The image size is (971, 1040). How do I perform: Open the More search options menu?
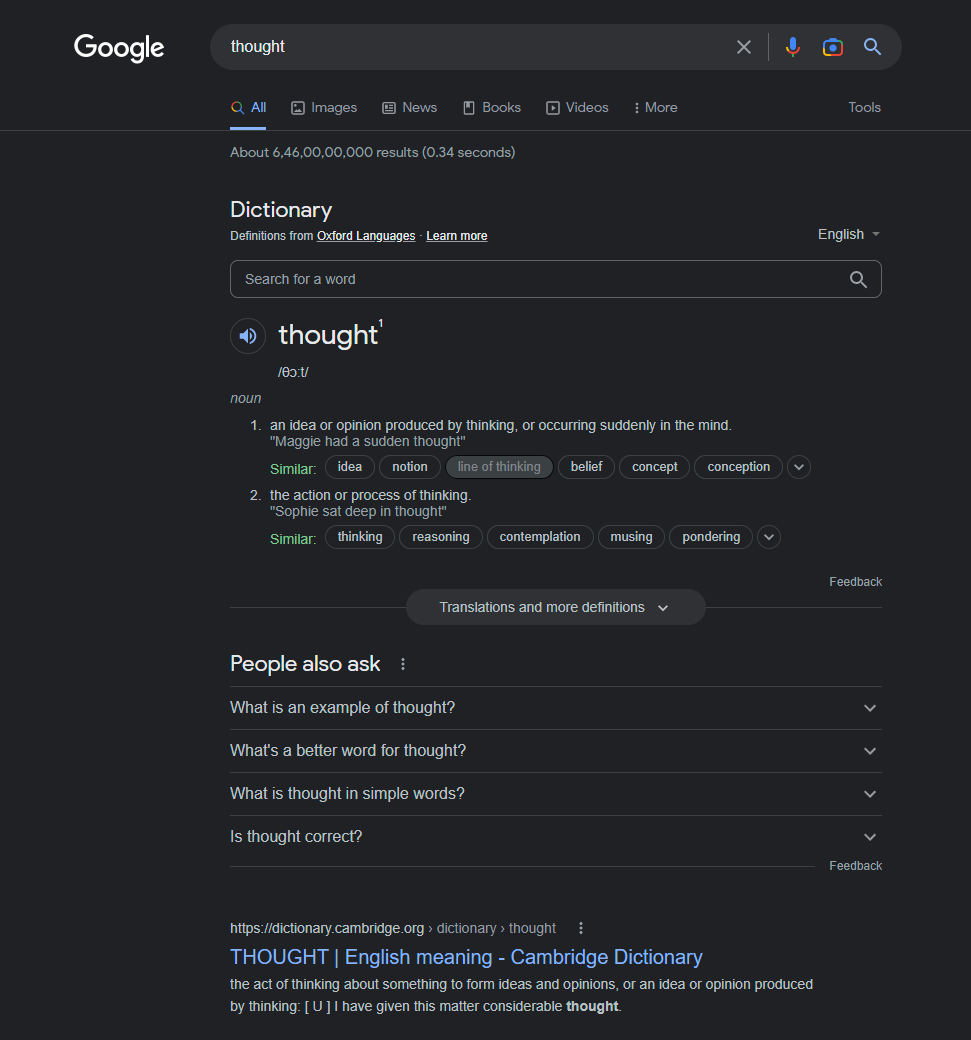[655, 107]
